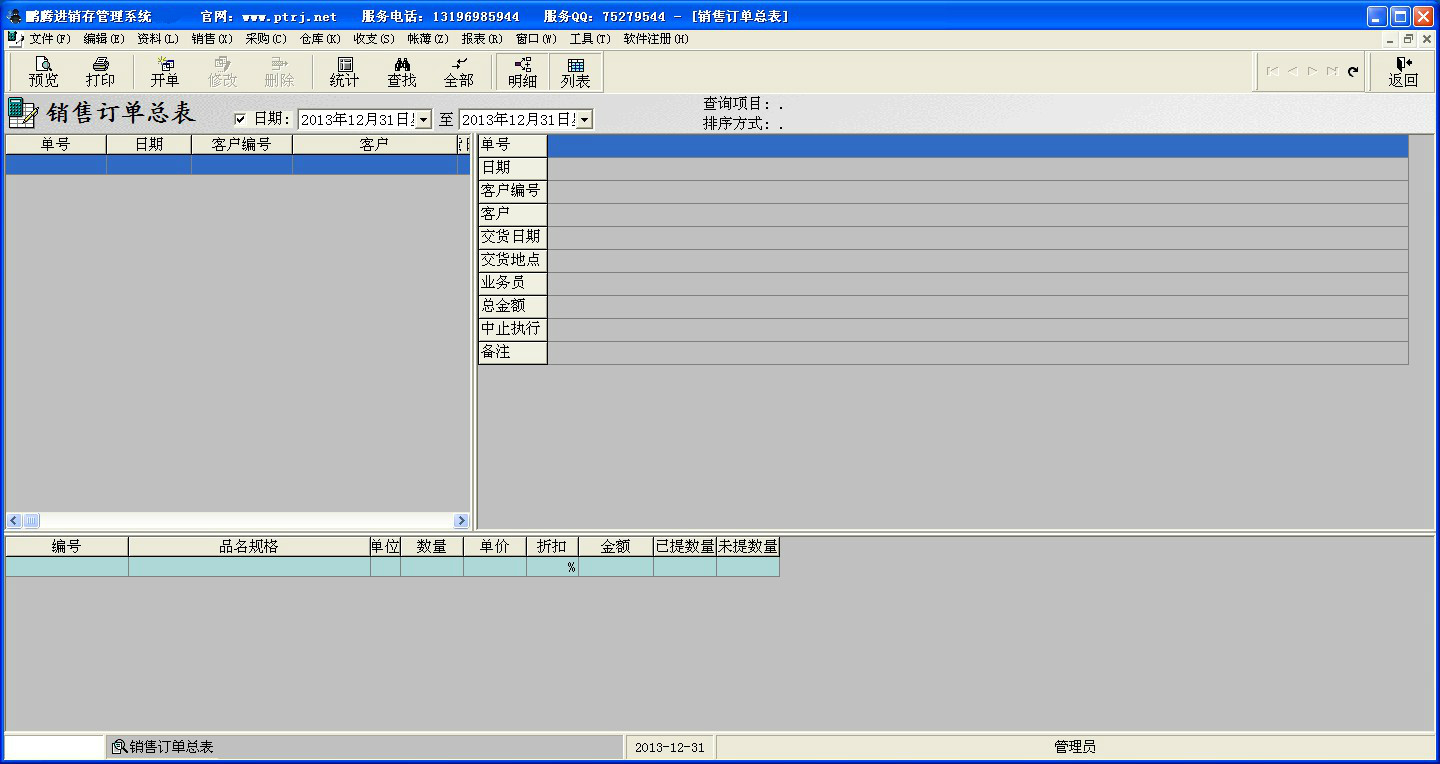
Task: Open the 窗口(W) menu
Action: point(536,39)
